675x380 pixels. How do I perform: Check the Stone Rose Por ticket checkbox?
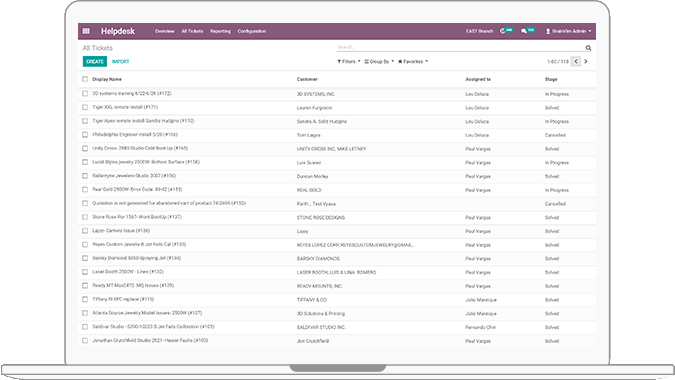point(85,217)
